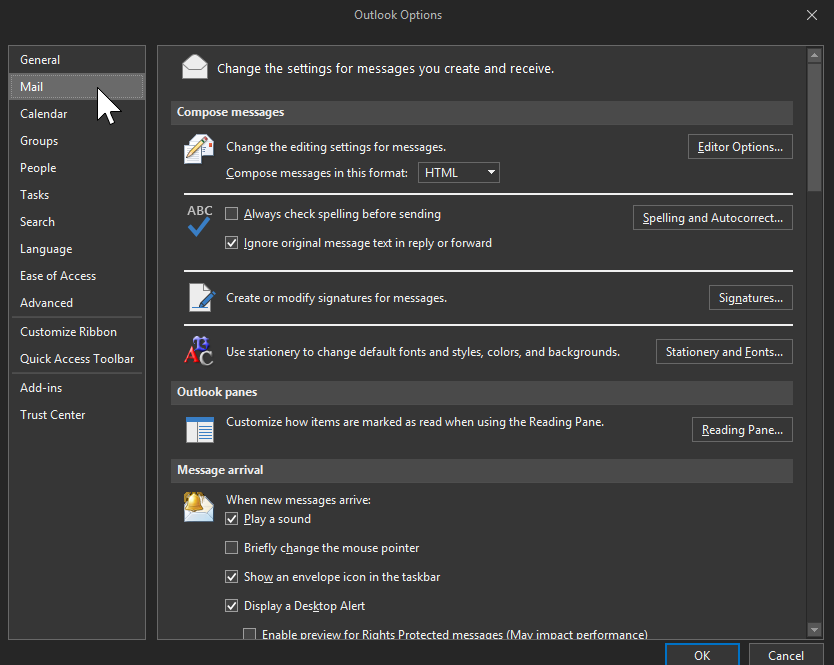The image size is (834, 665).
Task: Click 'Create or modify signatures for messages' text
Action: [337, 298]
